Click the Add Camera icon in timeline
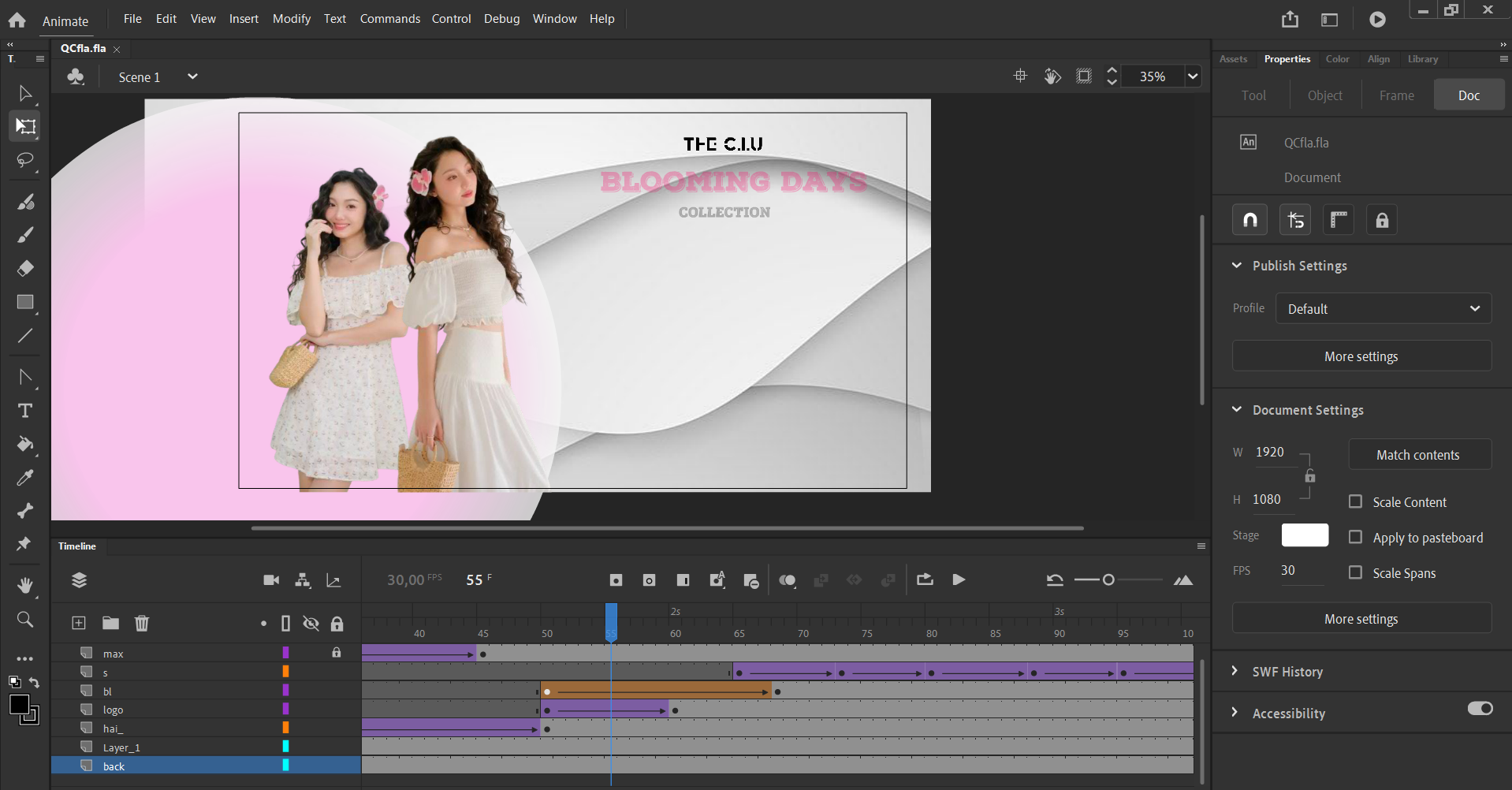Screen dimensions: 1512x790 click(x=271, y=580)
